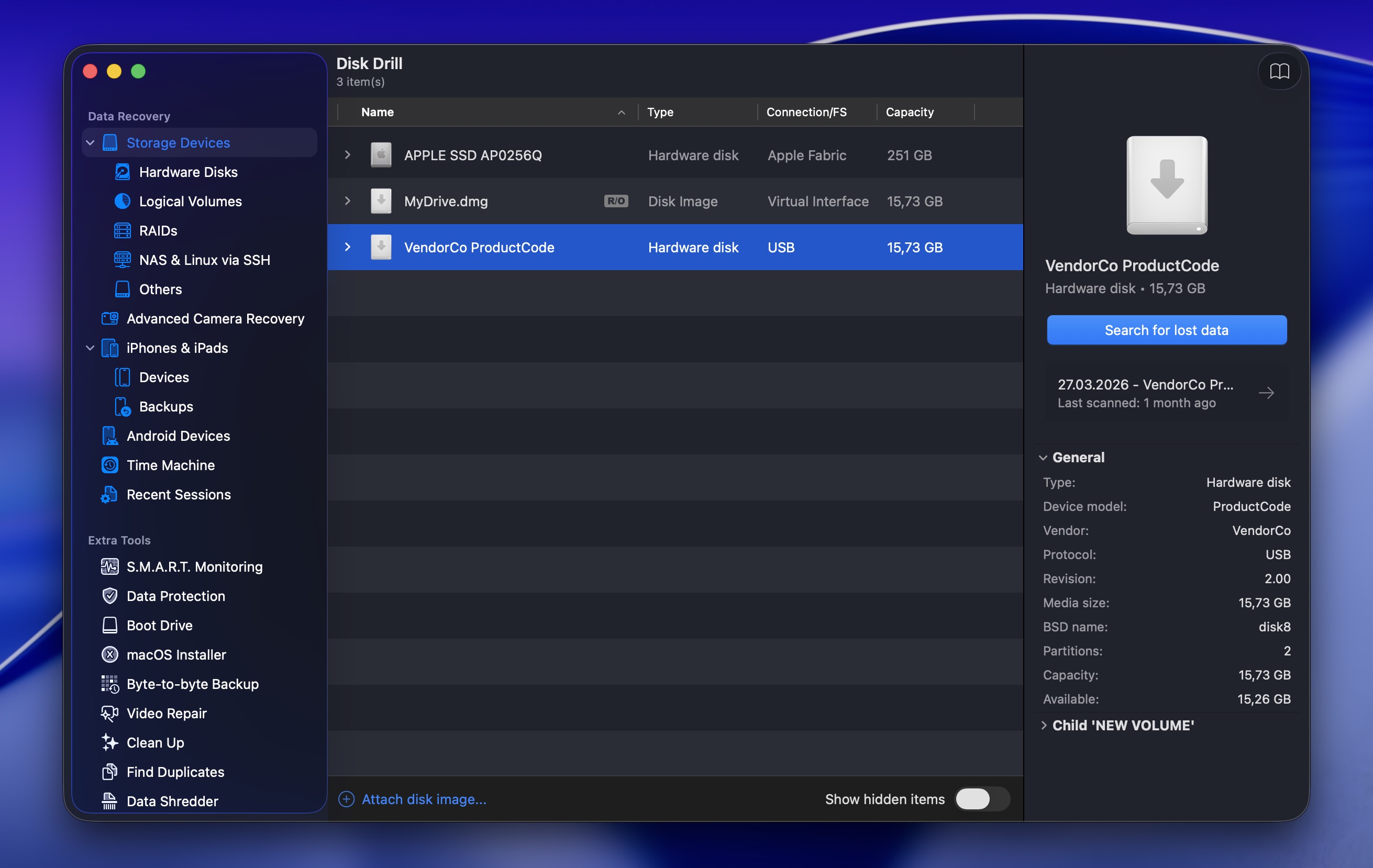Click the Logical Volumes pie icon
This screenshot has height=868, width=1373.
(x=123, y=201)
